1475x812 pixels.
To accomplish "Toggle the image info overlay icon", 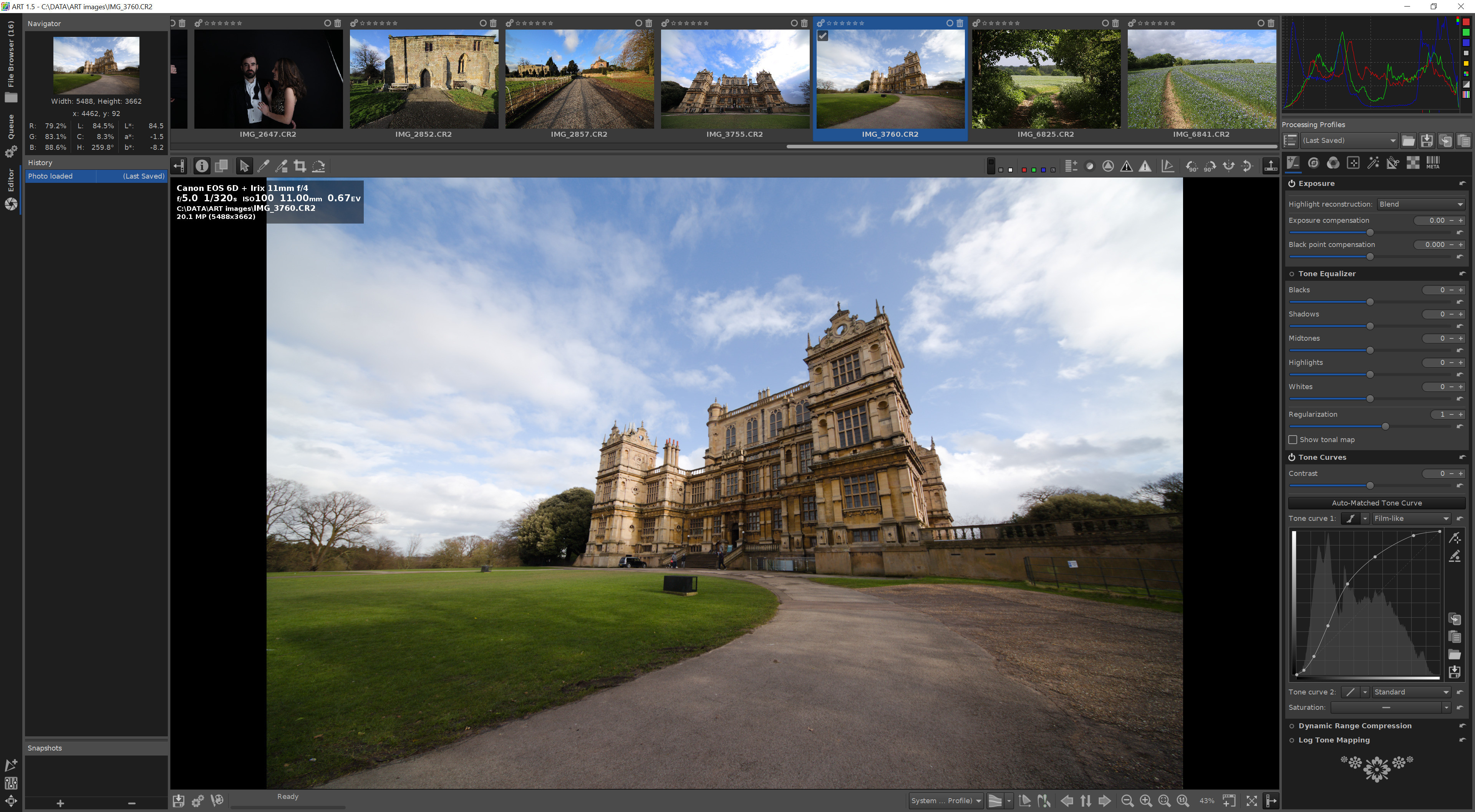I will coord(202,166).
